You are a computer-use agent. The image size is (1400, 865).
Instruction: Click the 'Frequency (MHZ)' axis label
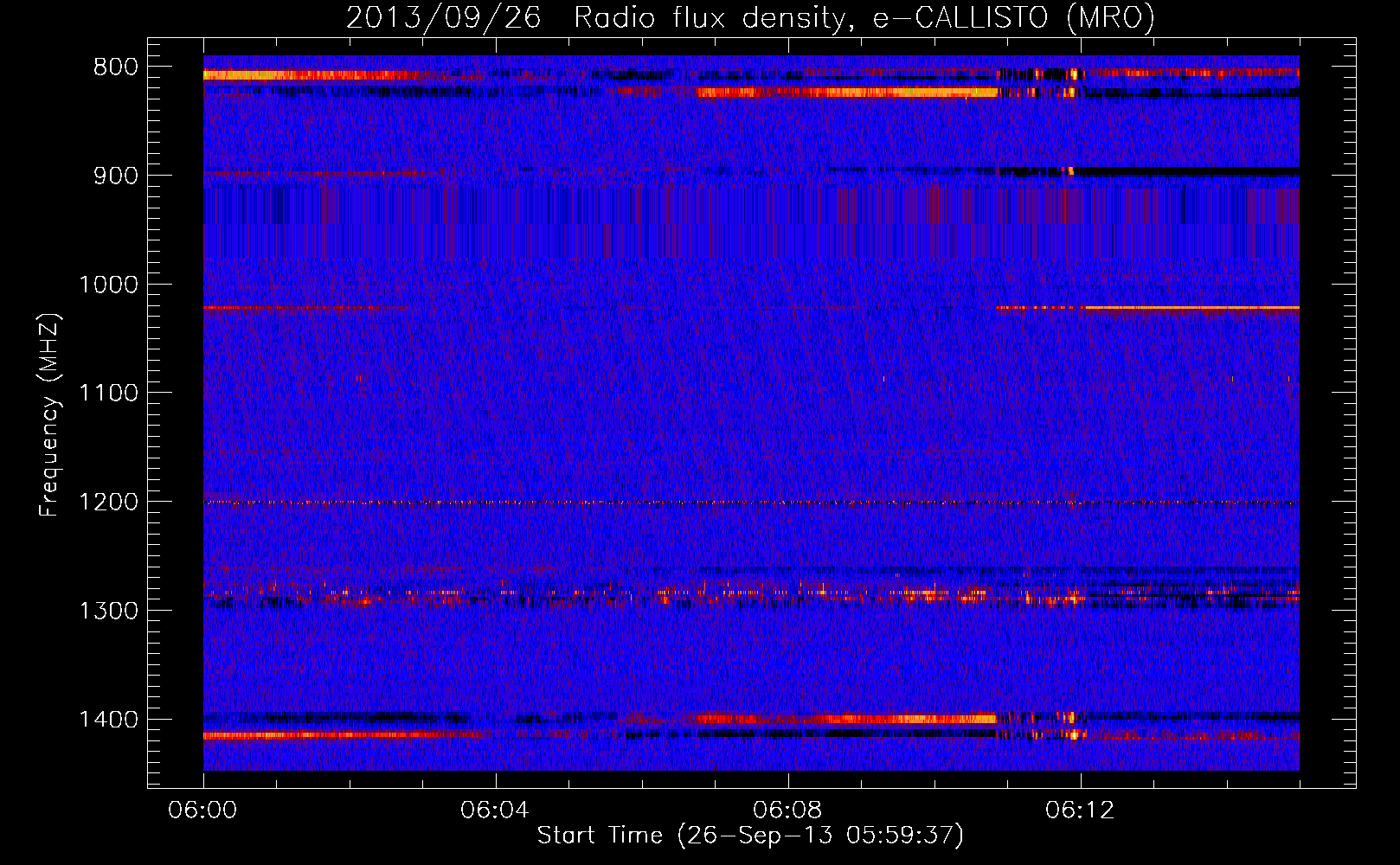49,415
